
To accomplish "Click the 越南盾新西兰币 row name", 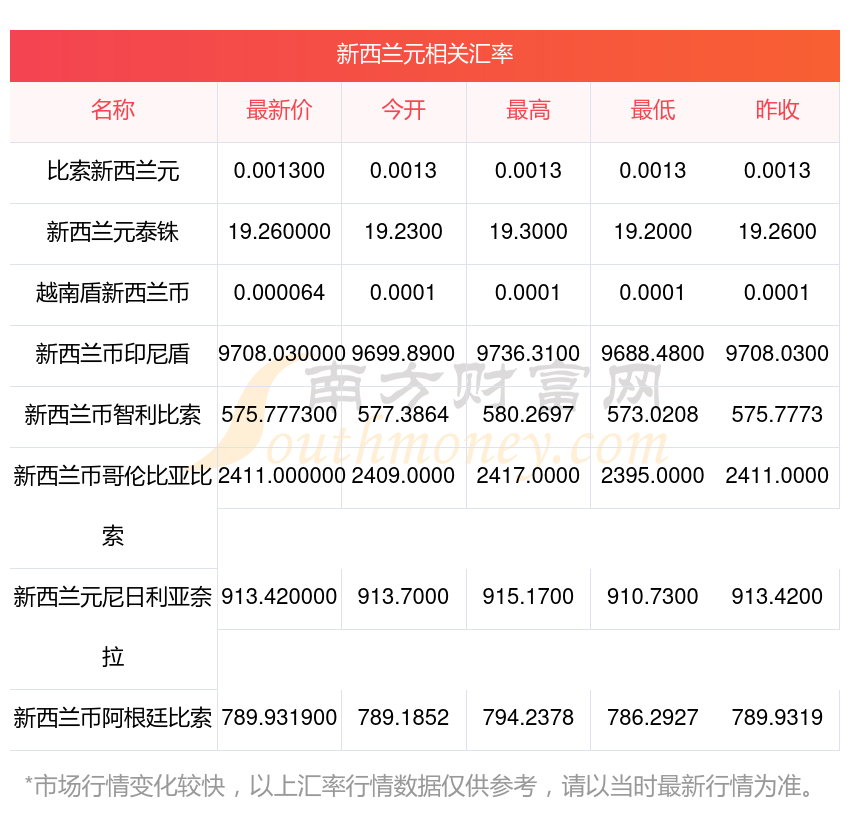I will [113, 293].
